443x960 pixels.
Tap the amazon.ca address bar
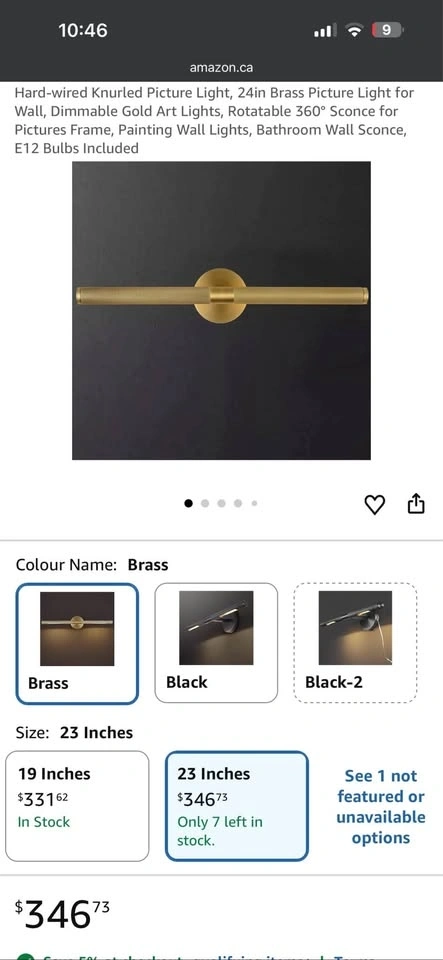pyautogui.click(x=221, y=68)
